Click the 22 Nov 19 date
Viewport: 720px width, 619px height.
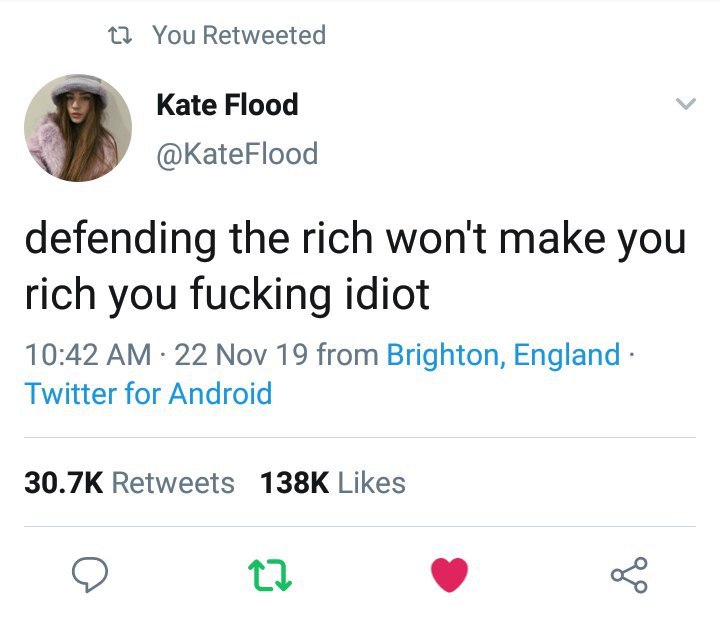(241, 355)
